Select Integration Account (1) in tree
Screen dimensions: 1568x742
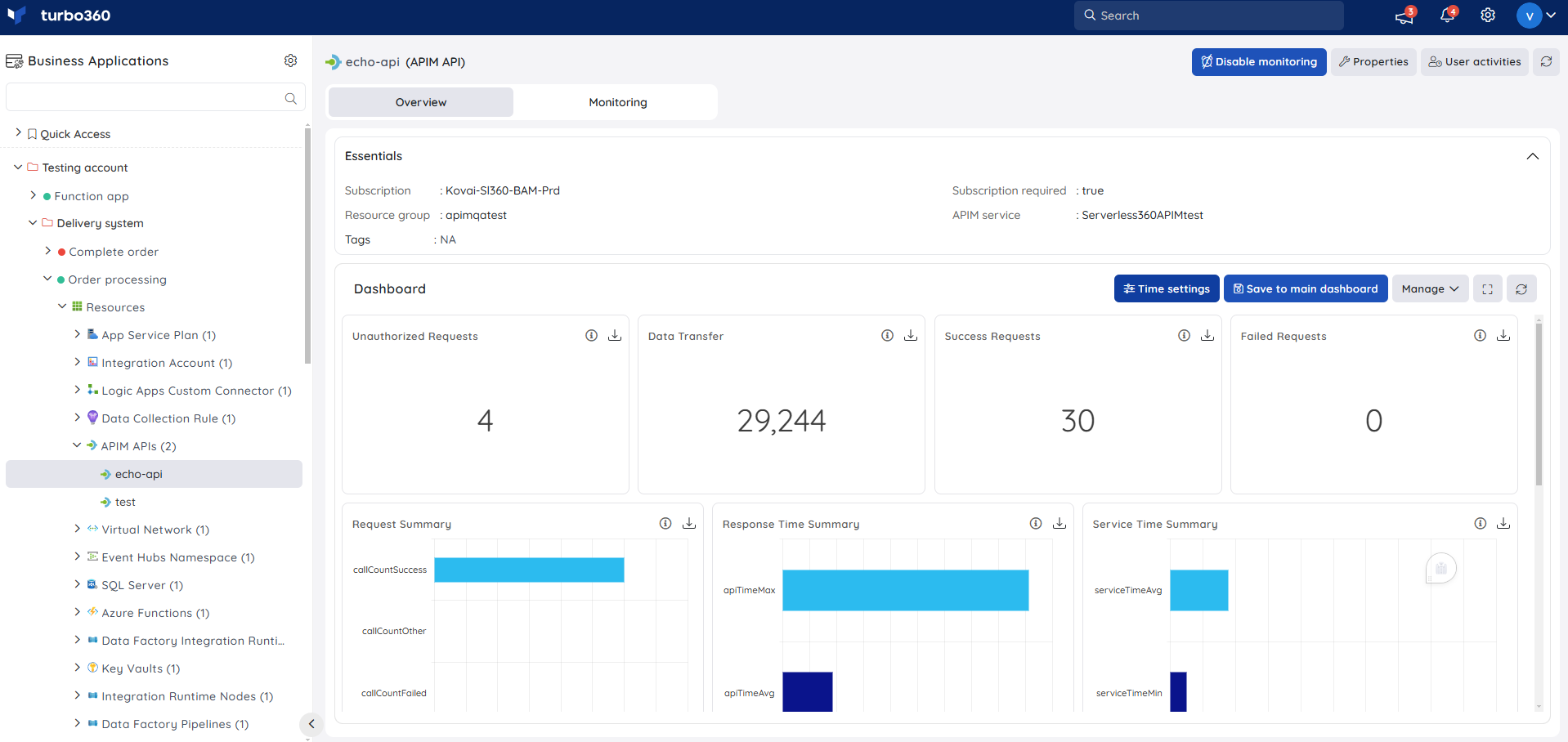coord(167,363)
